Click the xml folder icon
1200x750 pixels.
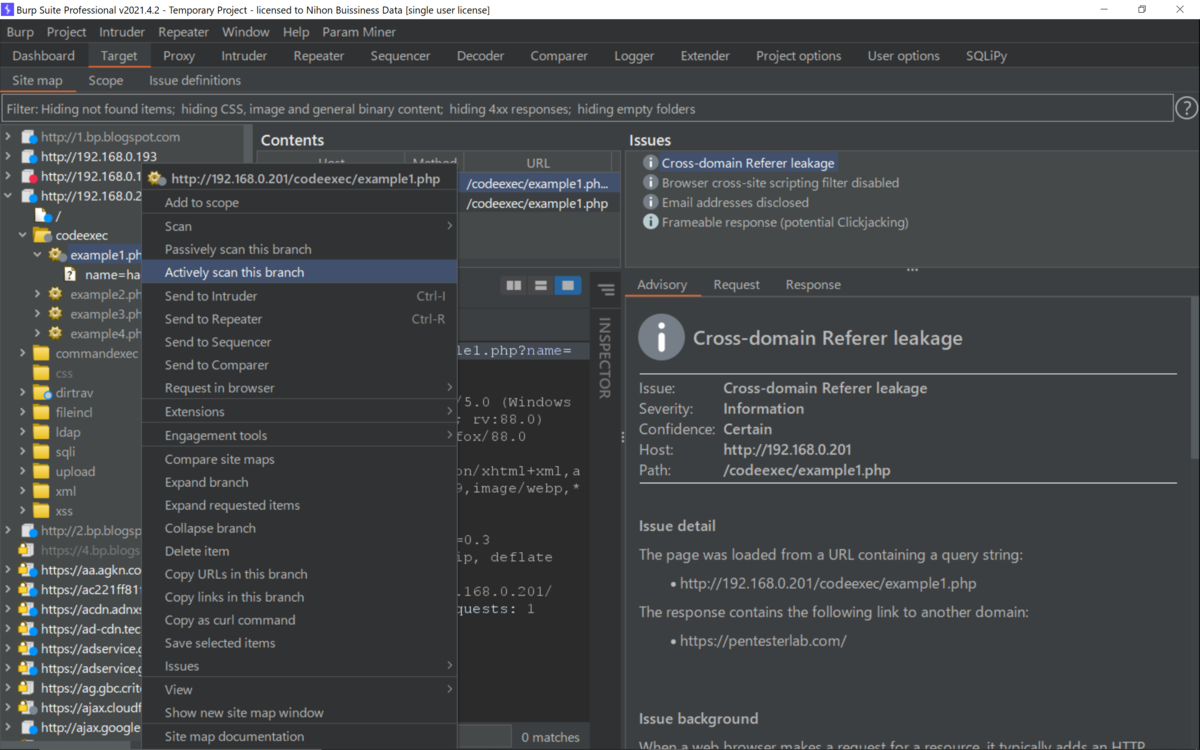(x=42, y=491)
